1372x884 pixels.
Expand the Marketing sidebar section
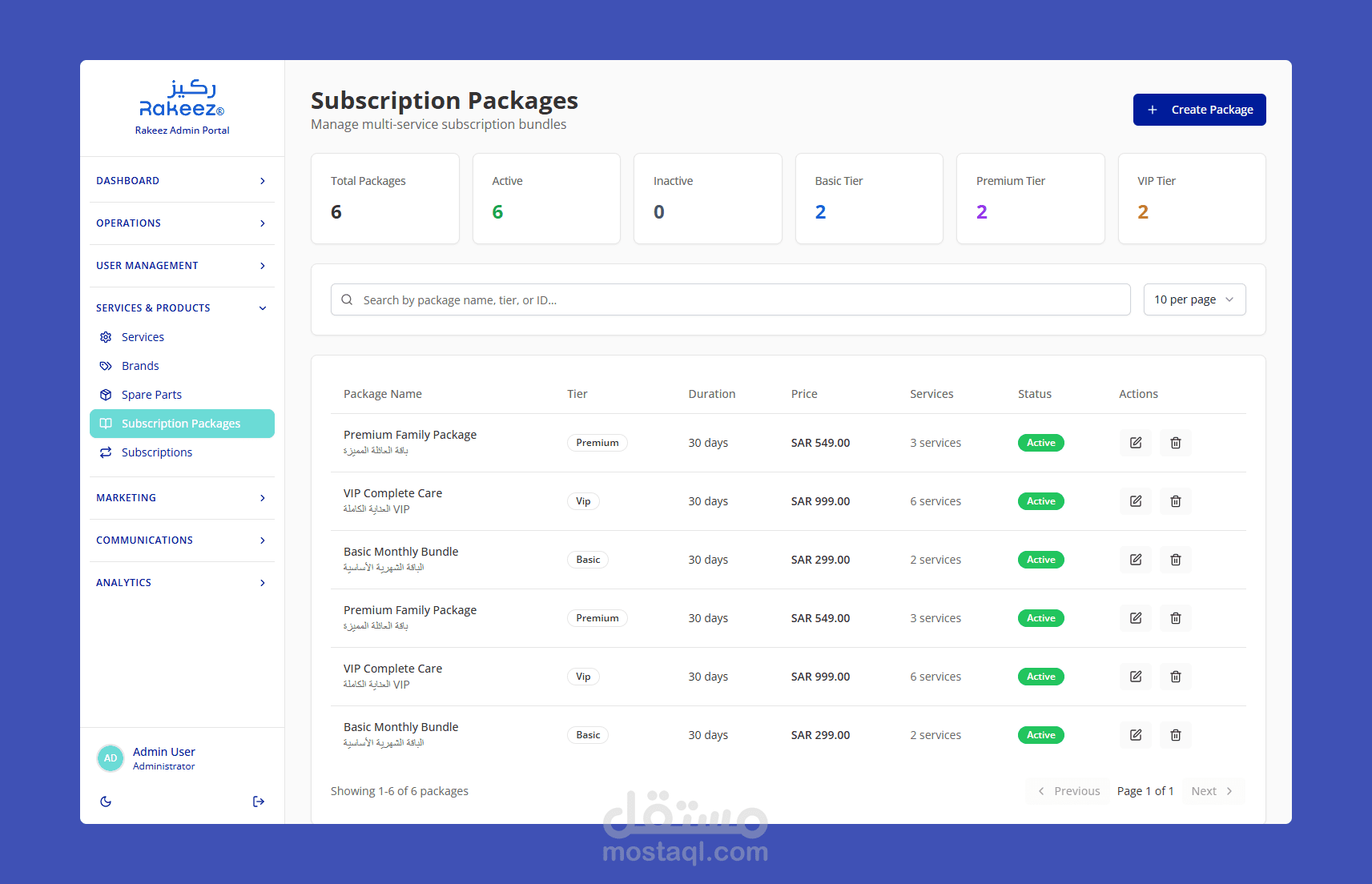pos(182,498)
